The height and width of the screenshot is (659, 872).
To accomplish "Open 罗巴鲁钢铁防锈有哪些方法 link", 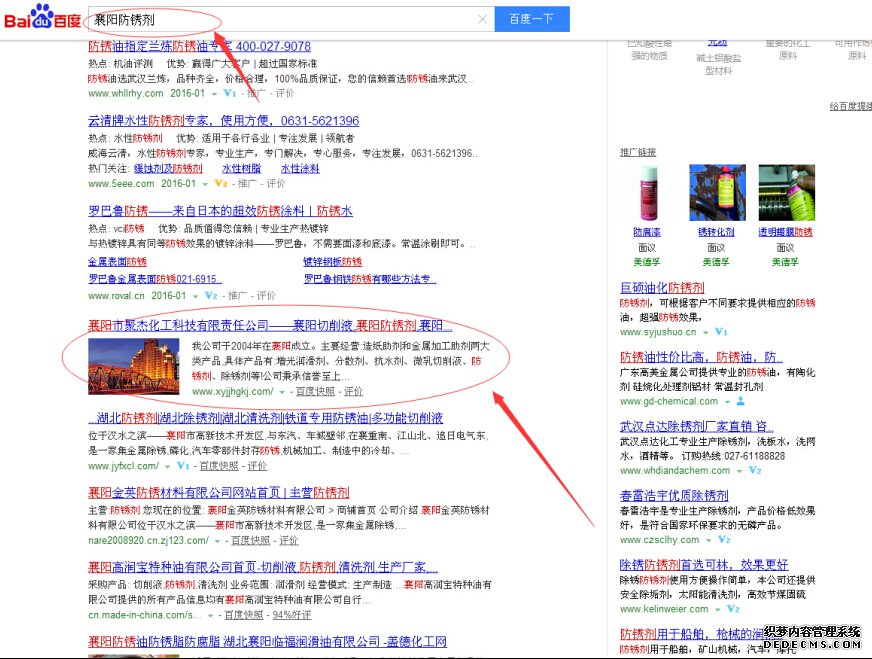I will (370, 279).
